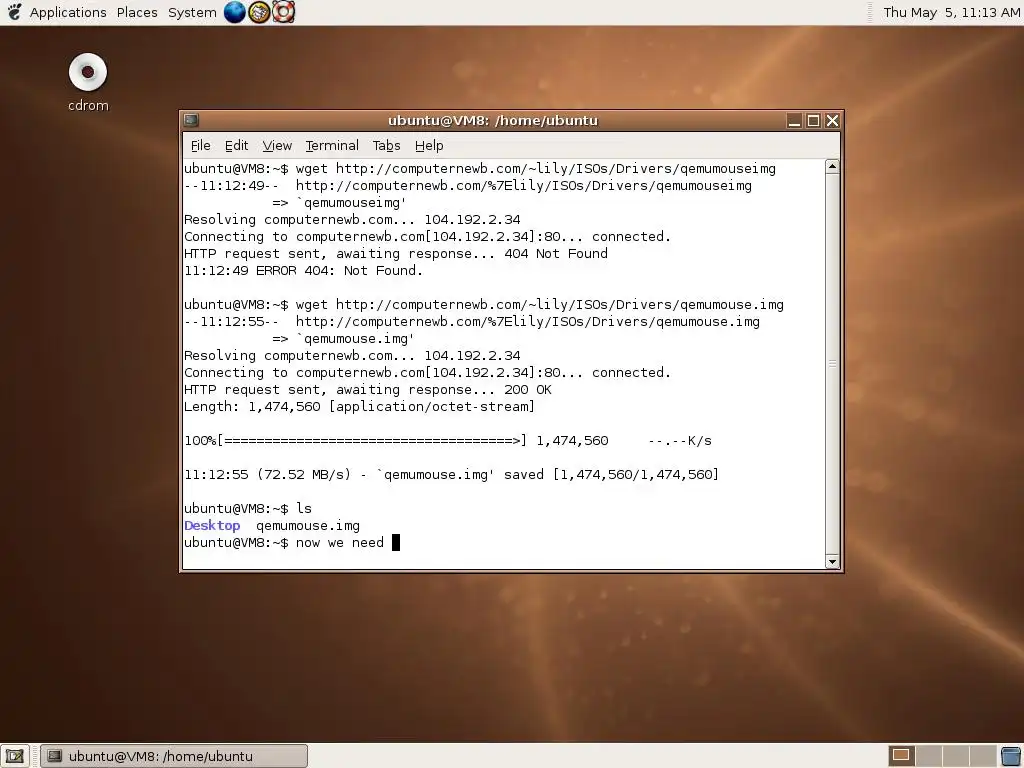Viewport: 1024px width, 768px height.
Task: Open the terminal window menu icon
Action: [x=191, y=120]
